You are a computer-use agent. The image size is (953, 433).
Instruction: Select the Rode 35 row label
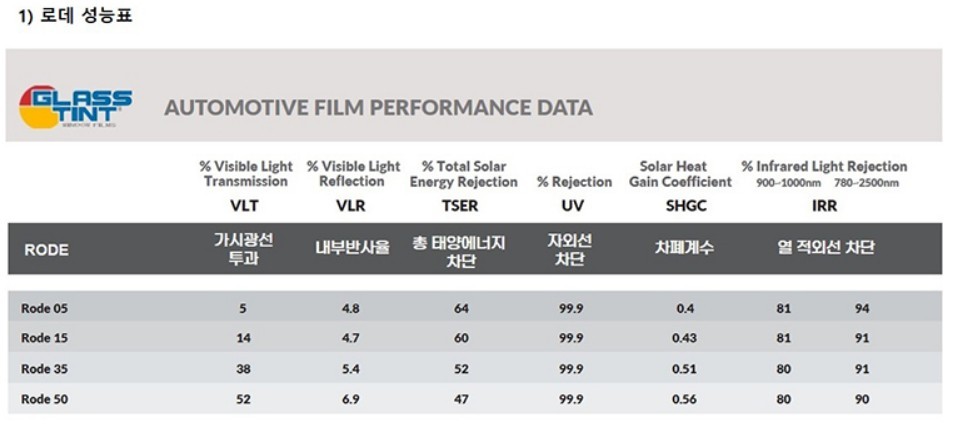[45, 368]
